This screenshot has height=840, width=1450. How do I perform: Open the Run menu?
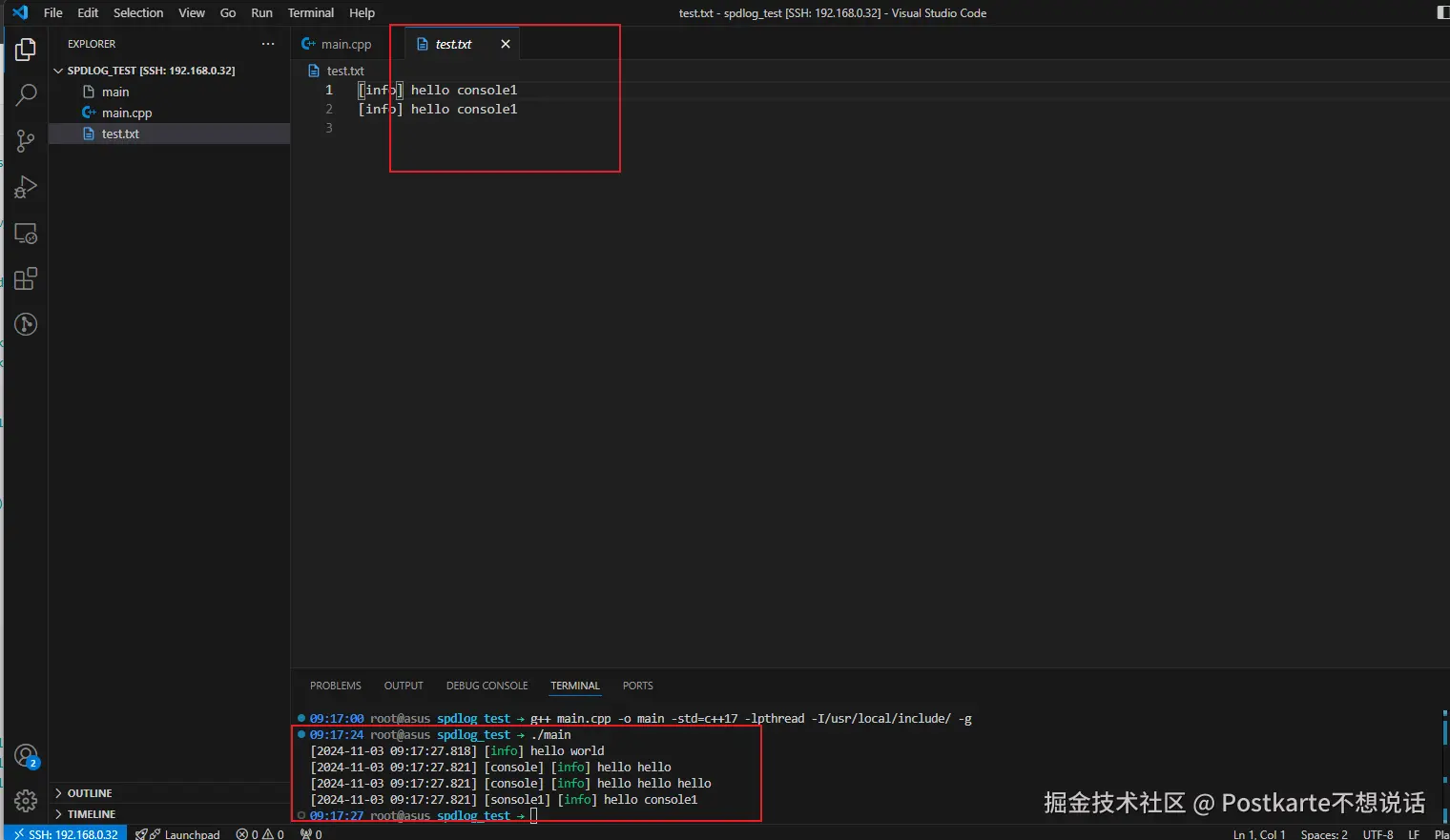(x=261, y=12)
